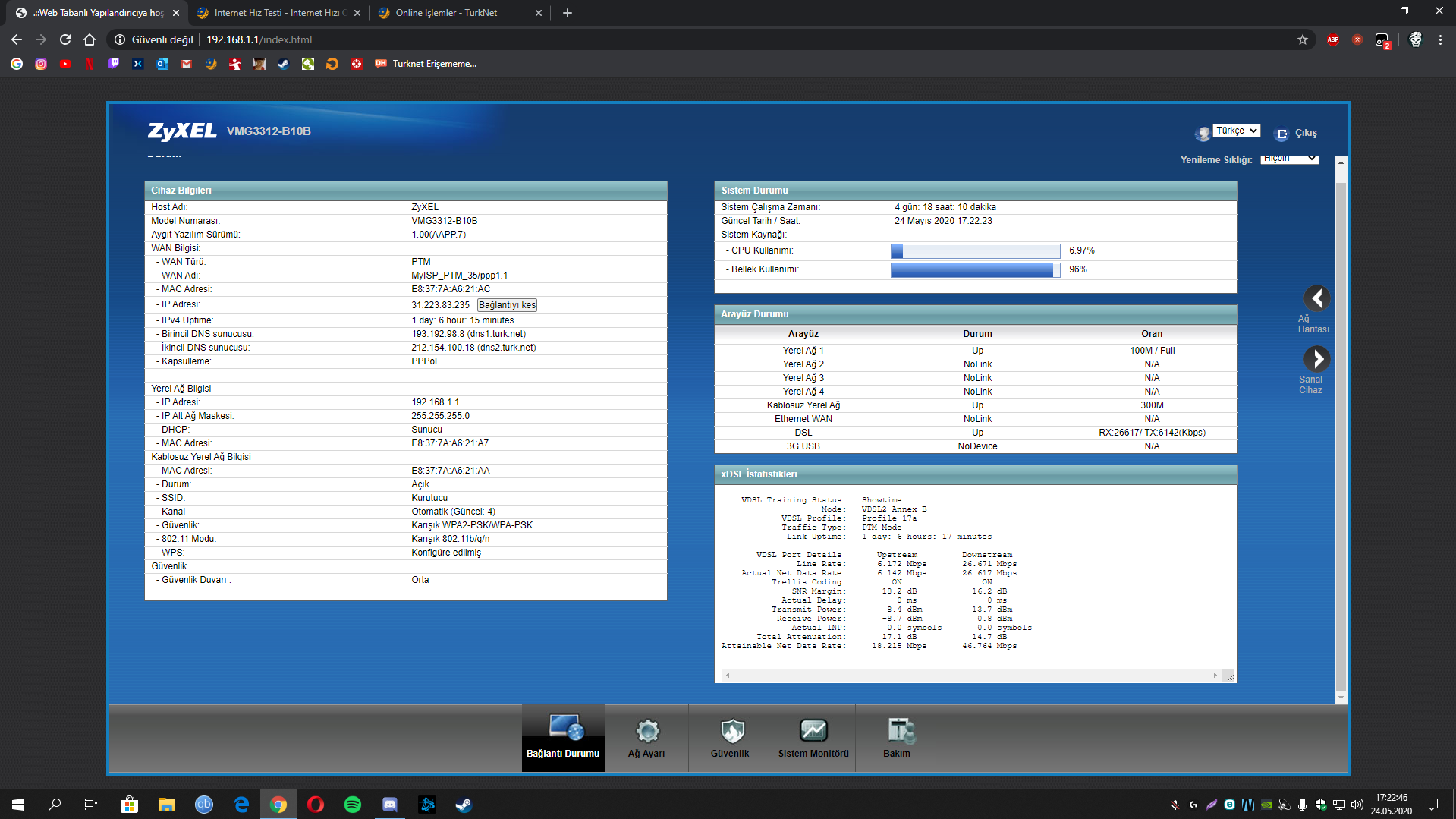Open Discord from the taskbar

click(x=390, y=805)
